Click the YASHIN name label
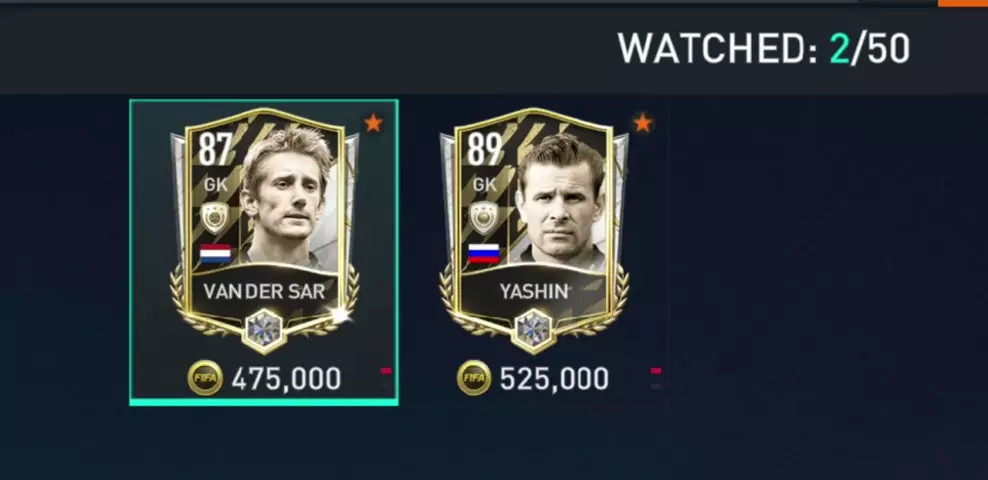The width and height of the screenshot is (988, 480). point(534,291)
